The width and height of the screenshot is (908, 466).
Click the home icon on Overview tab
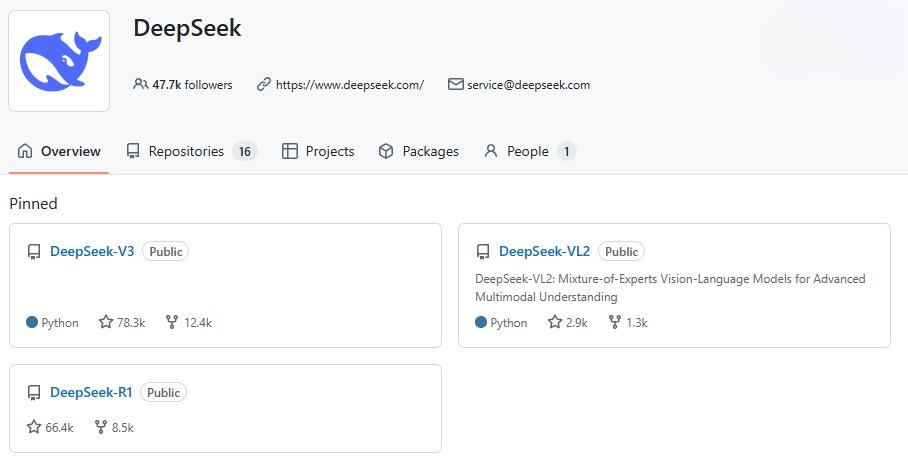tap(25, 151)
